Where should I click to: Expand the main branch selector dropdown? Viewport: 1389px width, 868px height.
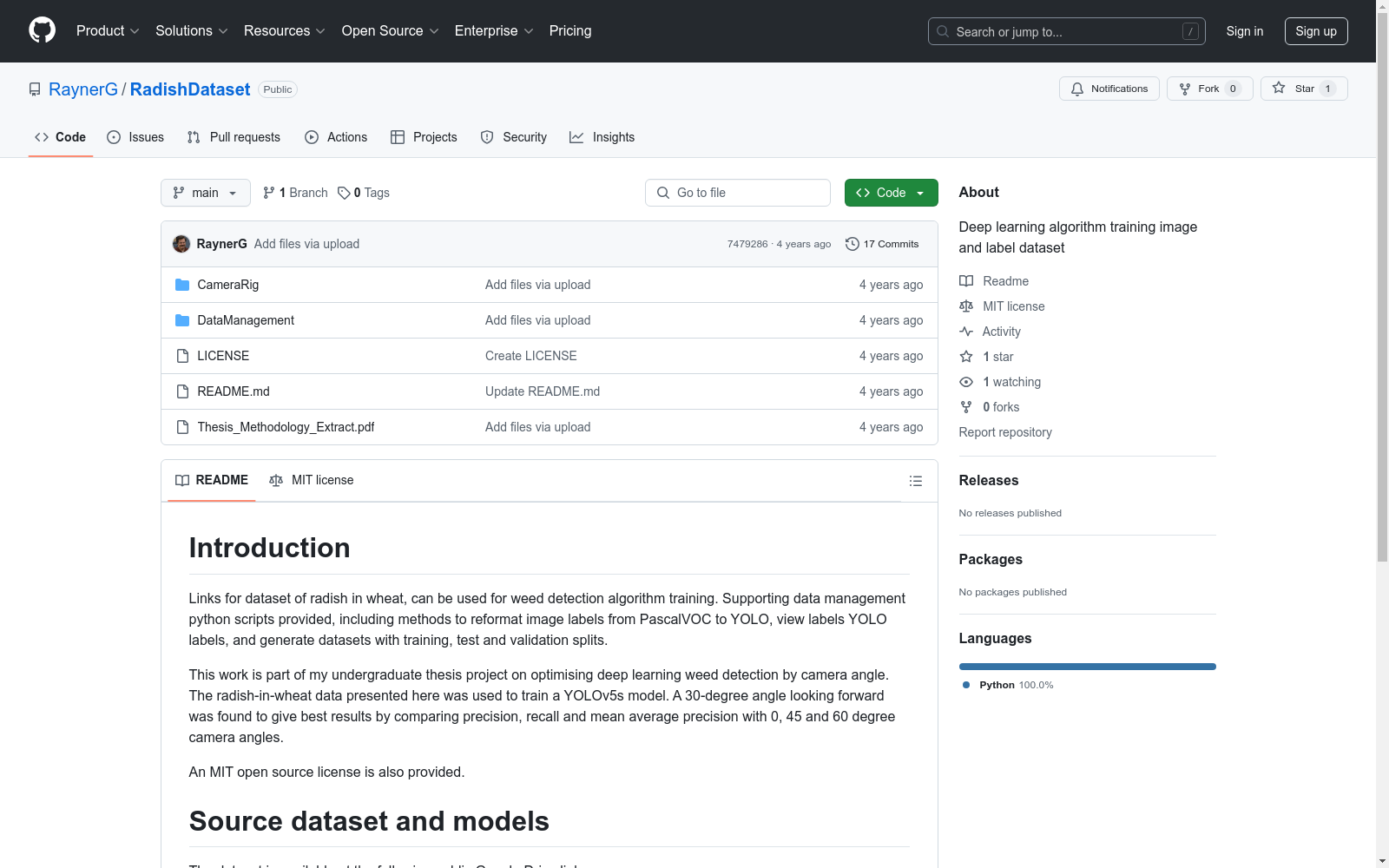[x=205, y=193]
